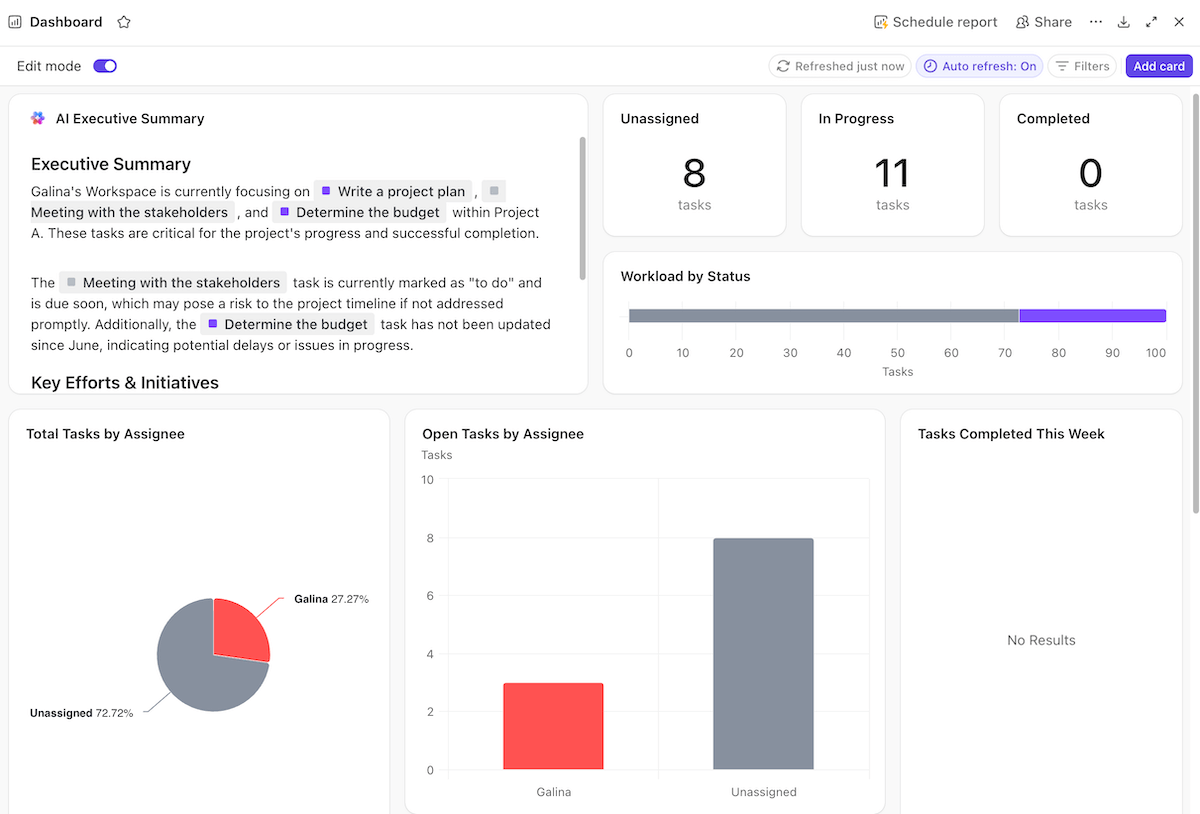Open Schedule report
This screenshot has width=1200, height=814.
point(935,21)
